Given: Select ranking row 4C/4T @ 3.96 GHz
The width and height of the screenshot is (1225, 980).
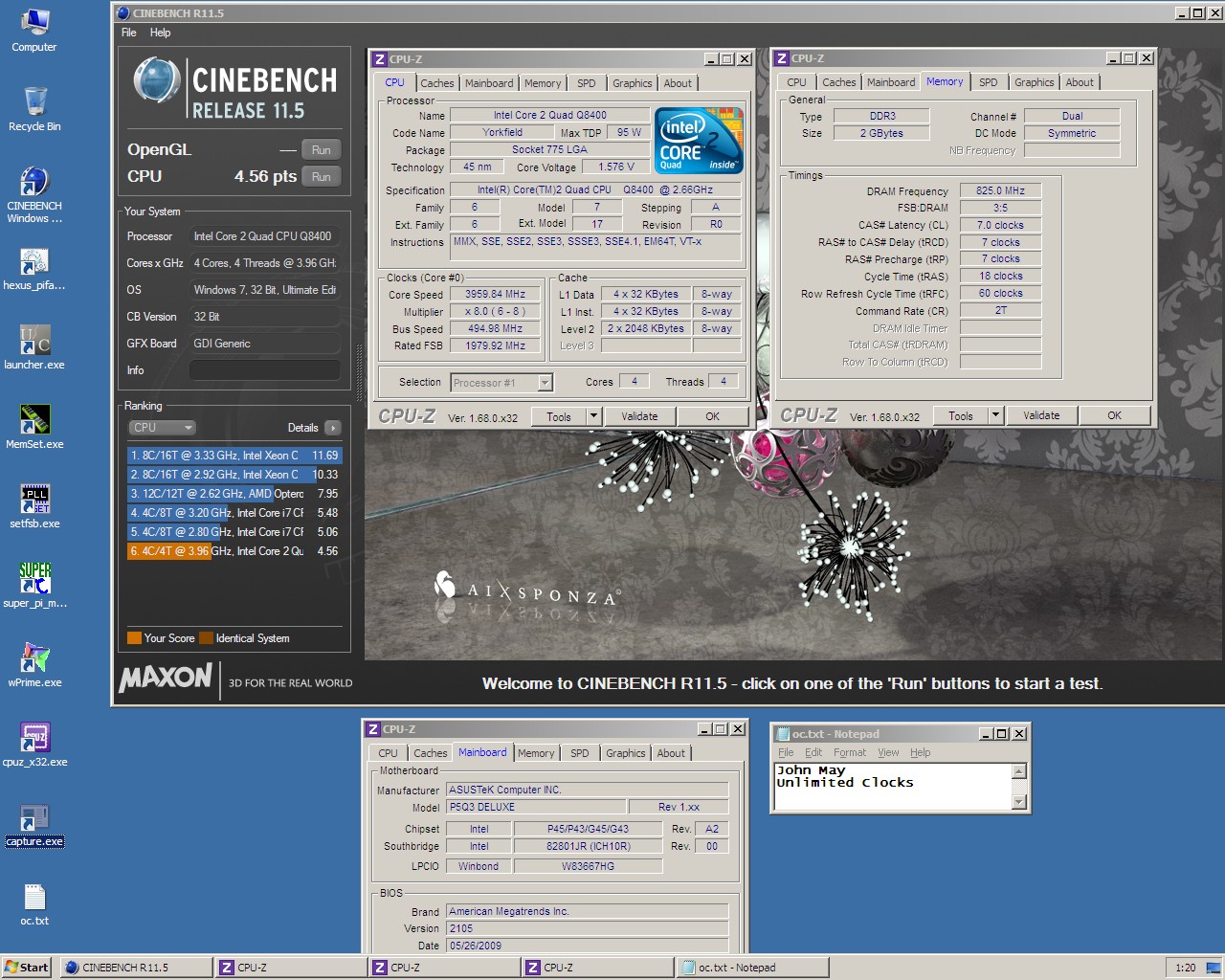Looking at the screenshot, I should [234, 551].
